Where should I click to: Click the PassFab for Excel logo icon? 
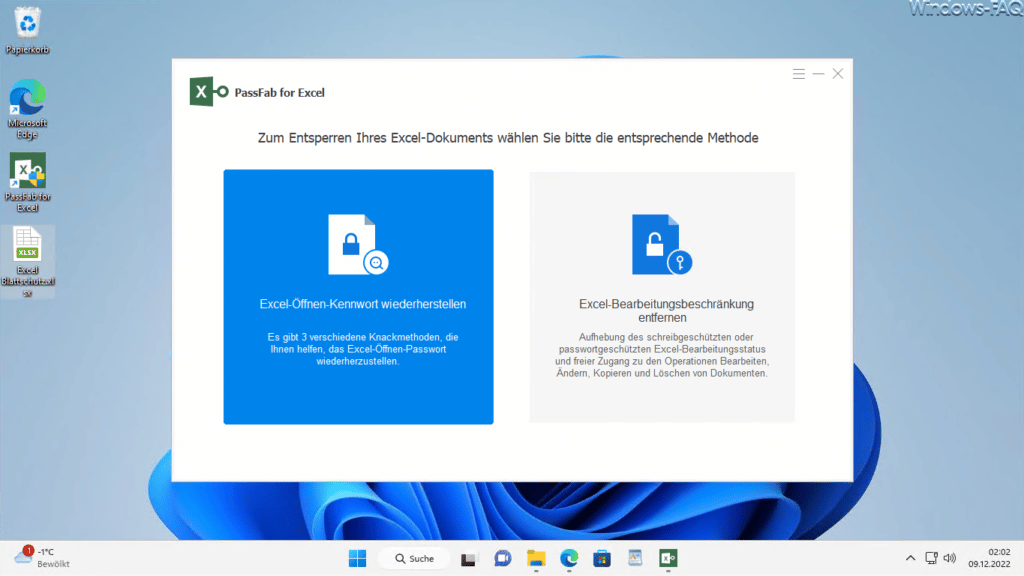click(x=208, y=91)
